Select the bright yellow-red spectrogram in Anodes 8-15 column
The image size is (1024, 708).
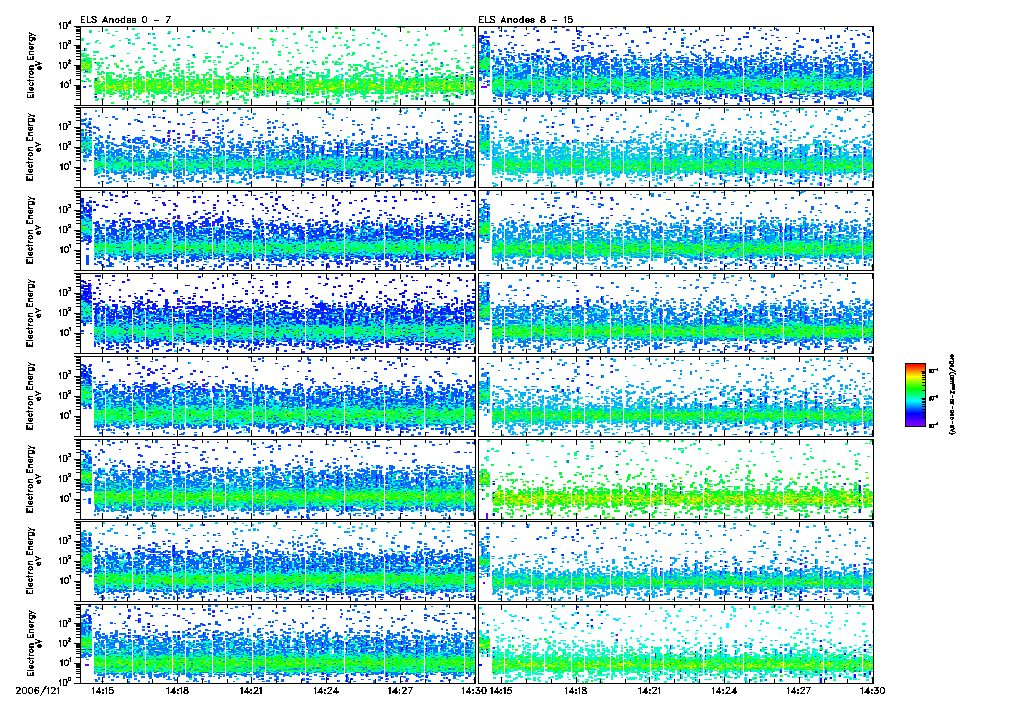coord(676,479)
